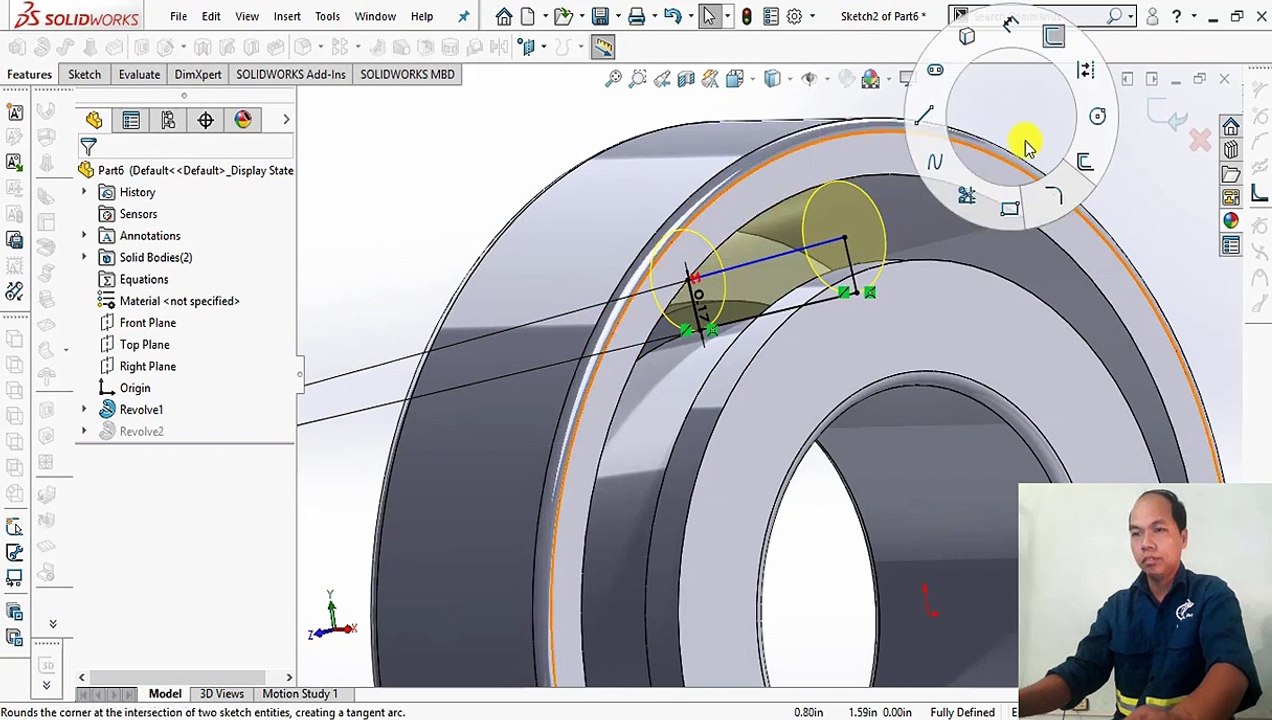Open the Insert menu
The width and height of the screenshot is (1272, 720).
[287, 16]
